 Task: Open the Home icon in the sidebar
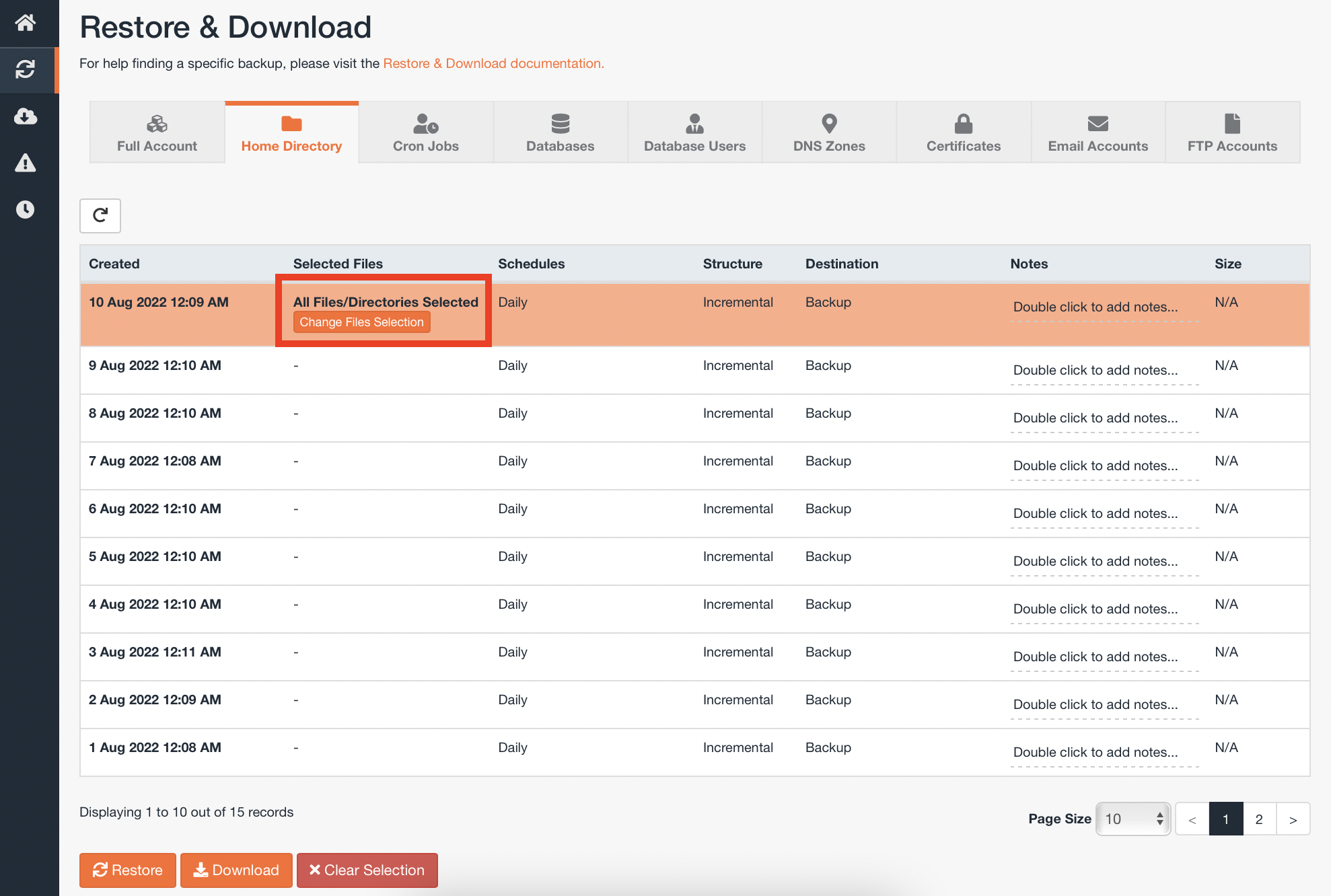(x=26, y=23)
